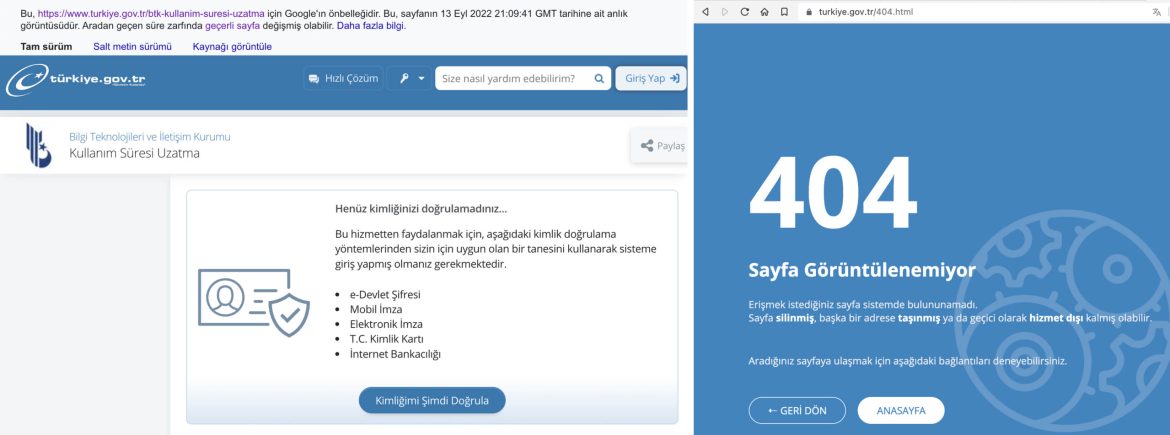Click the GERİ DÖN button
Screen dimensions: 1170x435
point(796,411)
